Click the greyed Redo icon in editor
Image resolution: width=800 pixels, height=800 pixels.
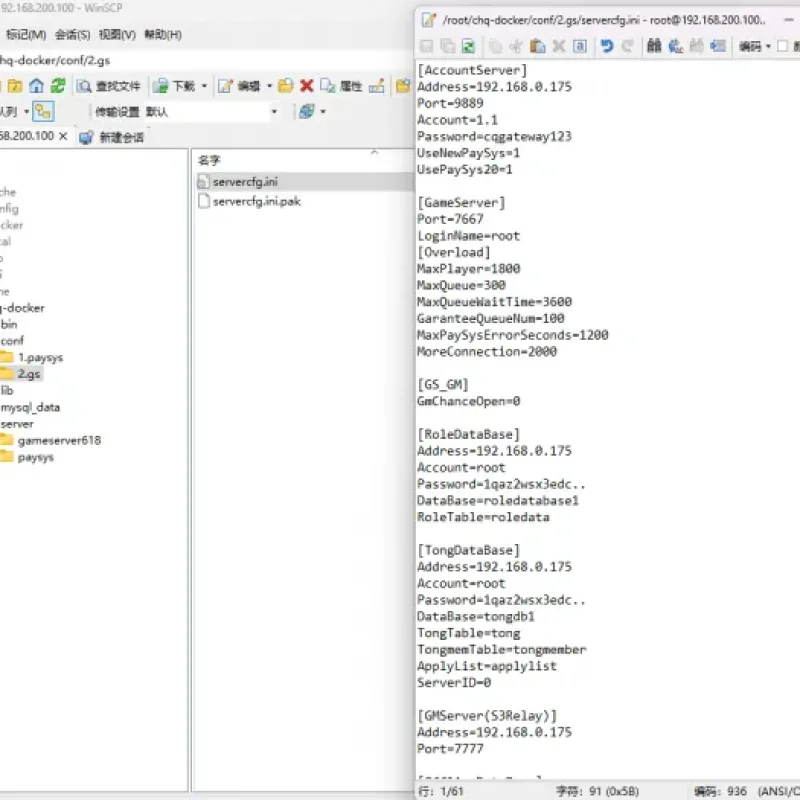(628, 46)
